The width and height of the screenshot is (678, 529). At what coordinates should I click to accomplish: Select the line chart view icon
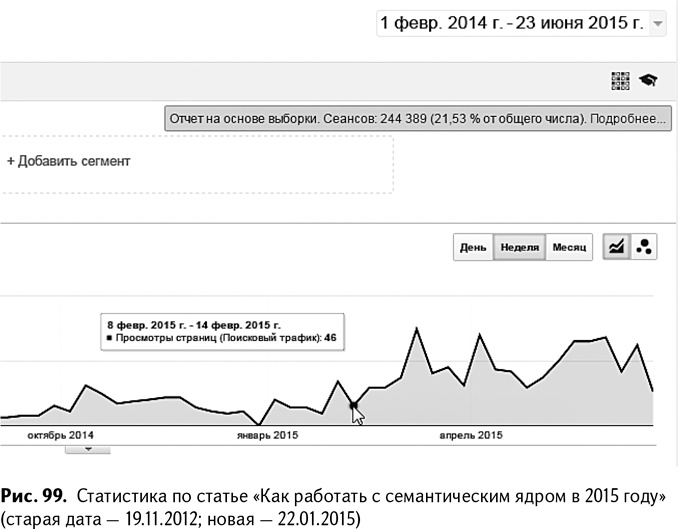coord(617,246)
